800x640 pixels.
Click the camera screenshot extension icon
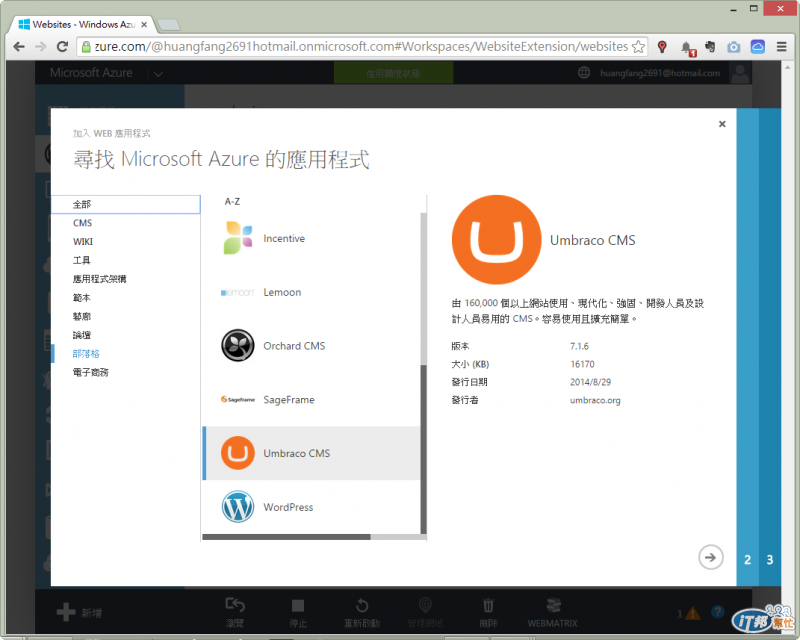click(734, 47)
